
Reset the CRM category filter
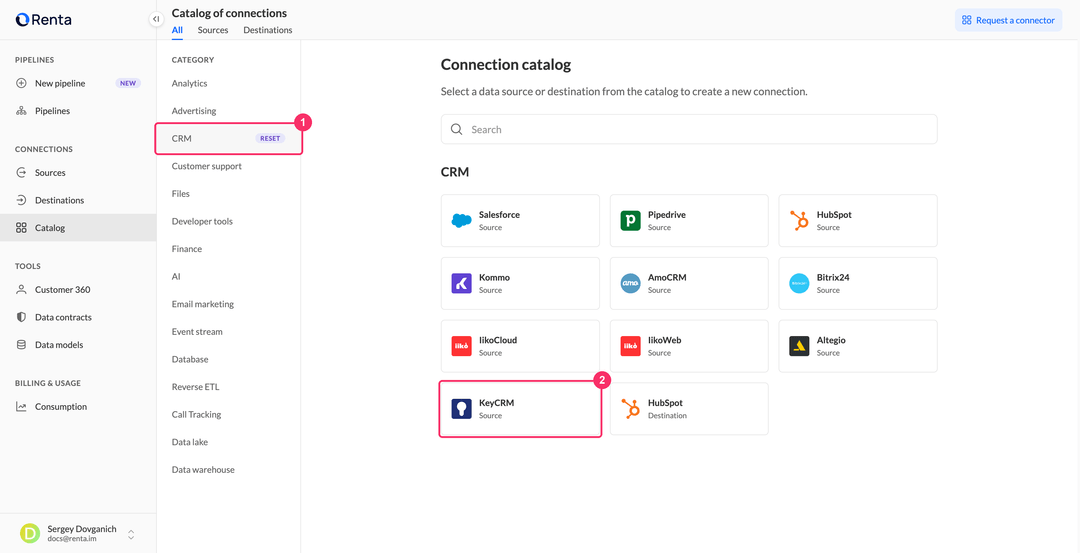[x=270, y=138]
